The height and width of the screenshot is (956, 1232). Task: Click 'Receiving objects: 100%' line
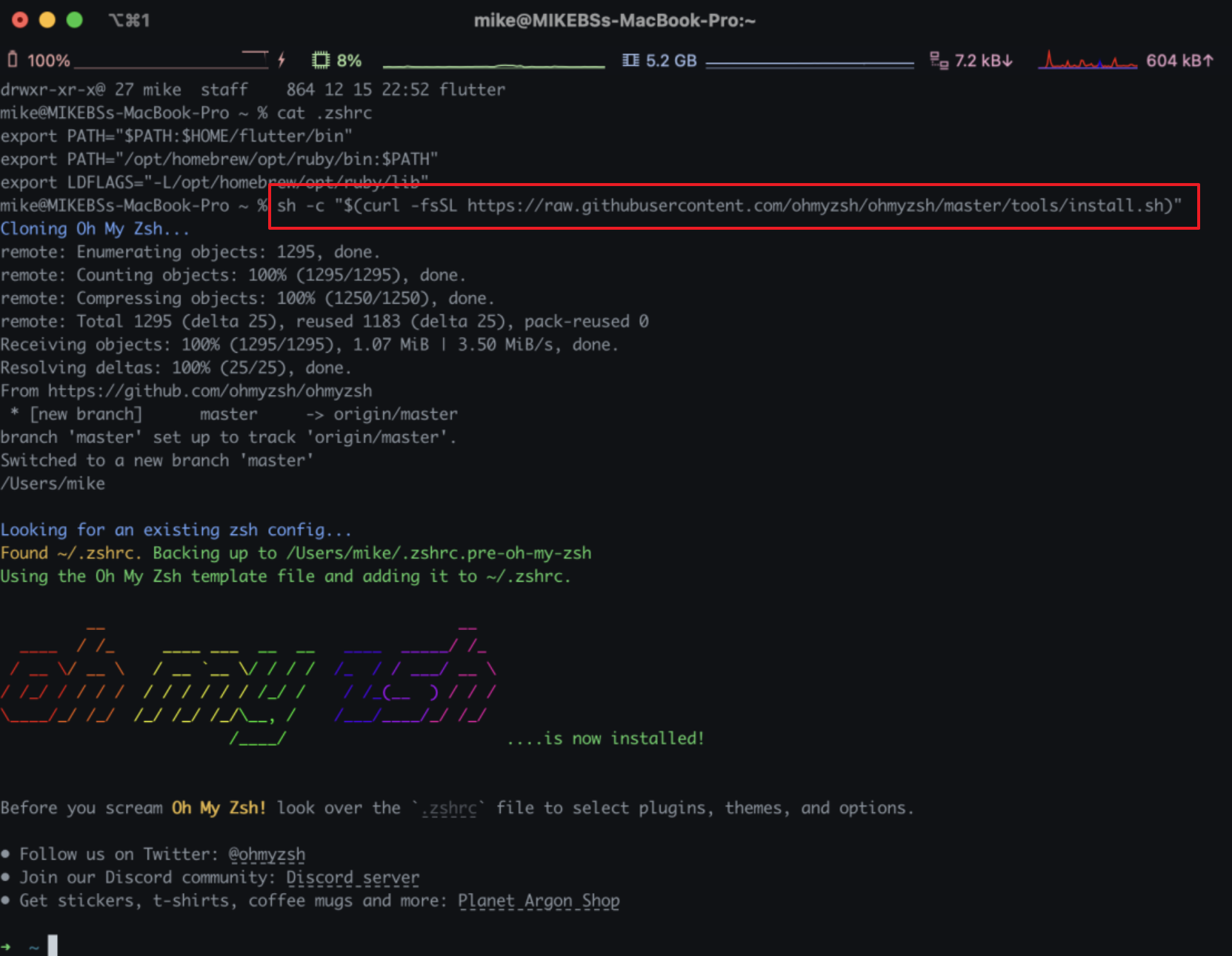pos(309,345)
